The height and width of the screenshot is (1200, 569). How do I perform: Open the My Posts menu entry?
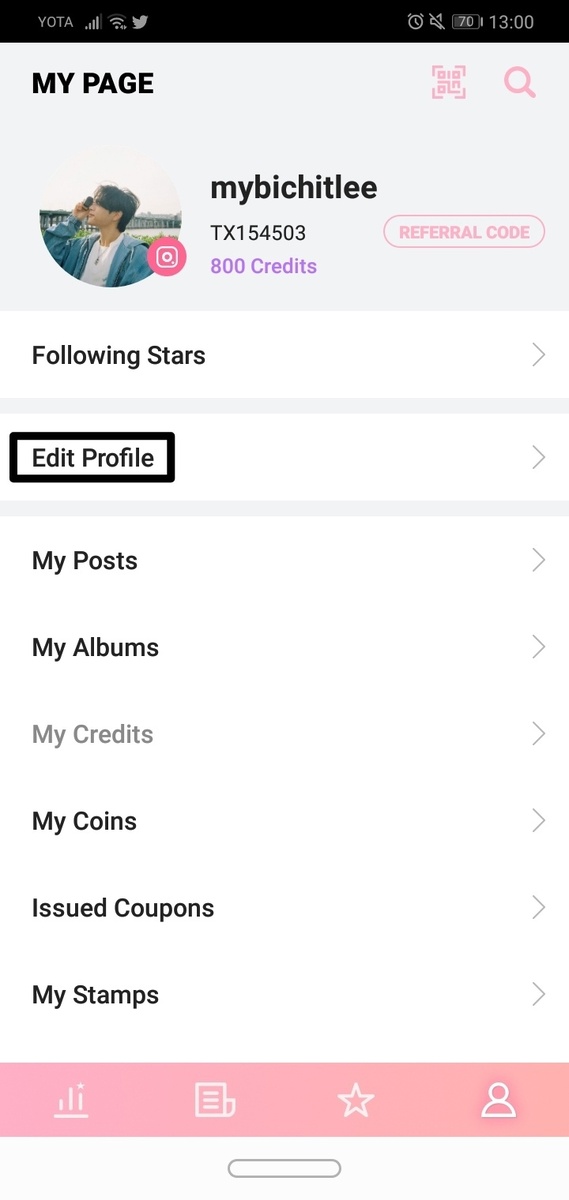coord(284,560)
